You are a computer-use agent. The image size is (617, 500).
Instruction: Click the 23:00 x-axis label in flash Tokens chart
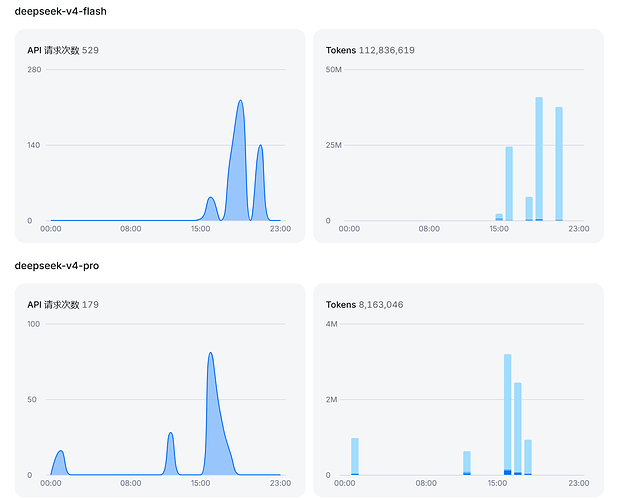coord(579,229)
